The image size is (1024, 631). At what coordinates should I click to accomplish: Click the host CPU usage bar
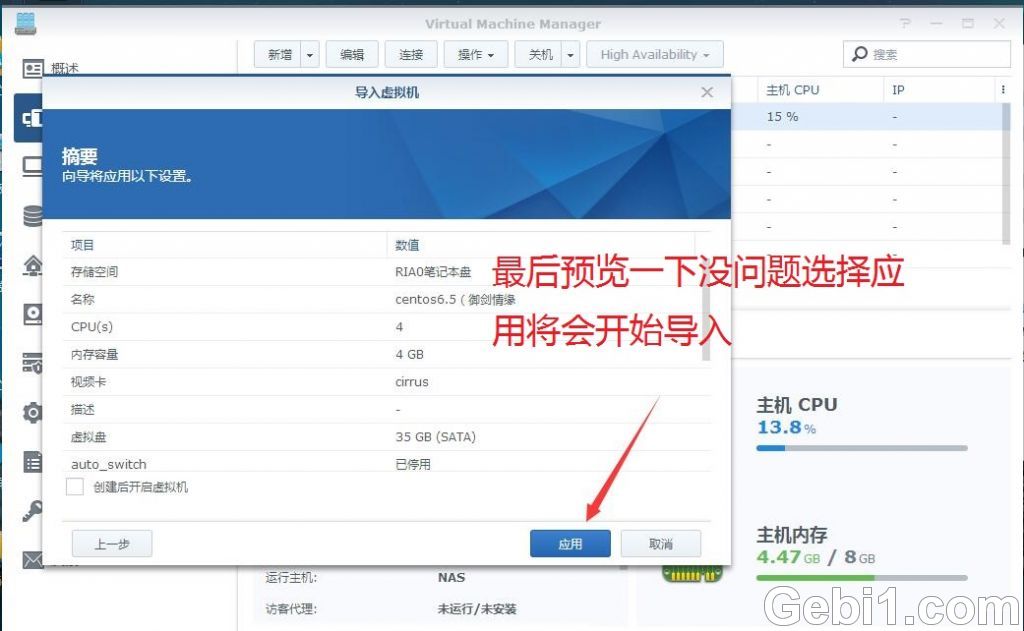coord(860,448)
